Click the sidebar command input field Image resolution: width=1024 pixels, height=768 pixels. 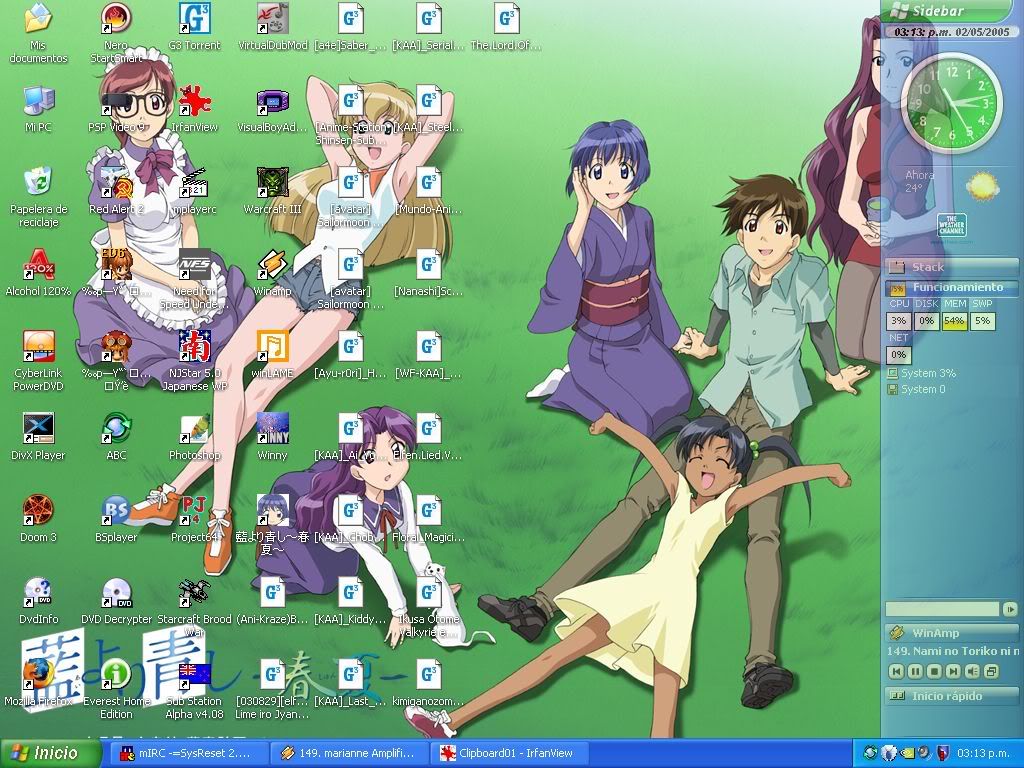point(942,609)
